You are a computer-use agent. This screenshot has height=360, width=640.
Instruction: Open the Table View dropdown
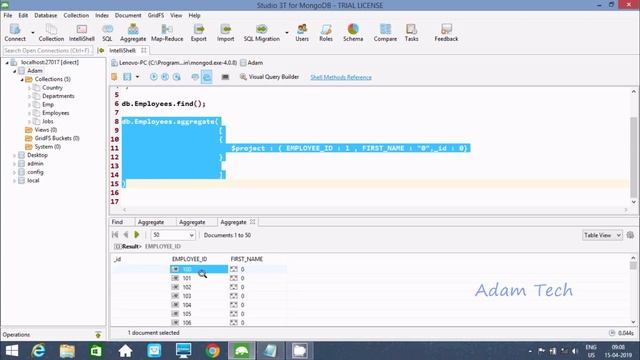coord(602,235)
